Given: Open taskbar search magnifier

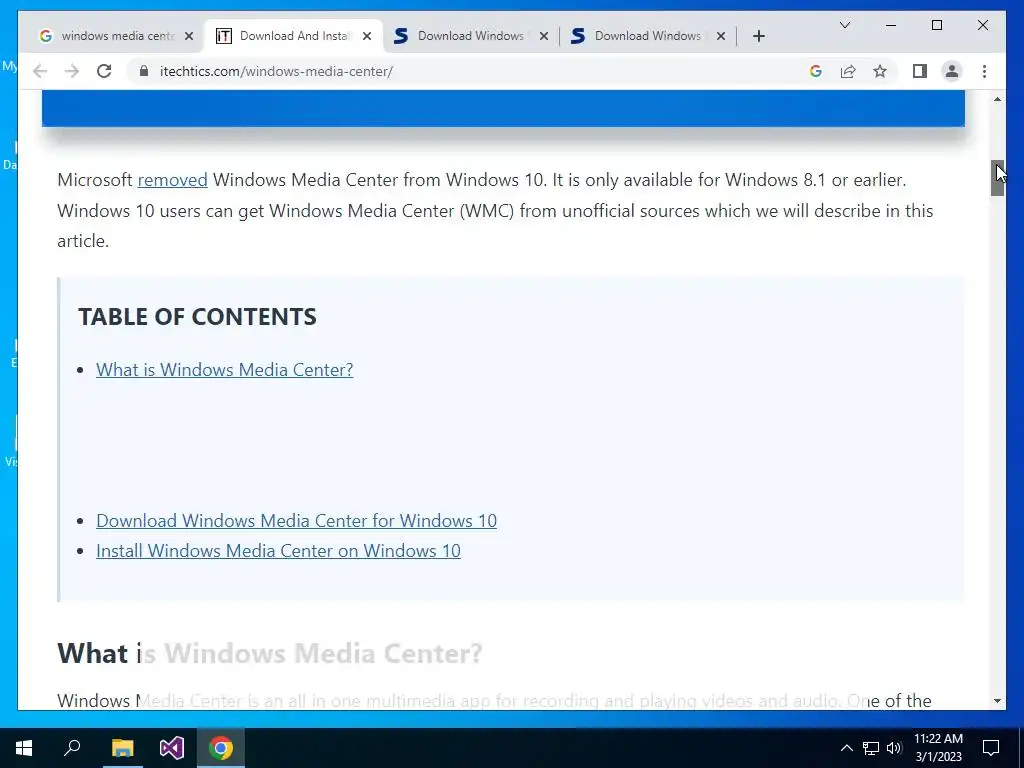Looking at the screenshot, I should [72, 748].
